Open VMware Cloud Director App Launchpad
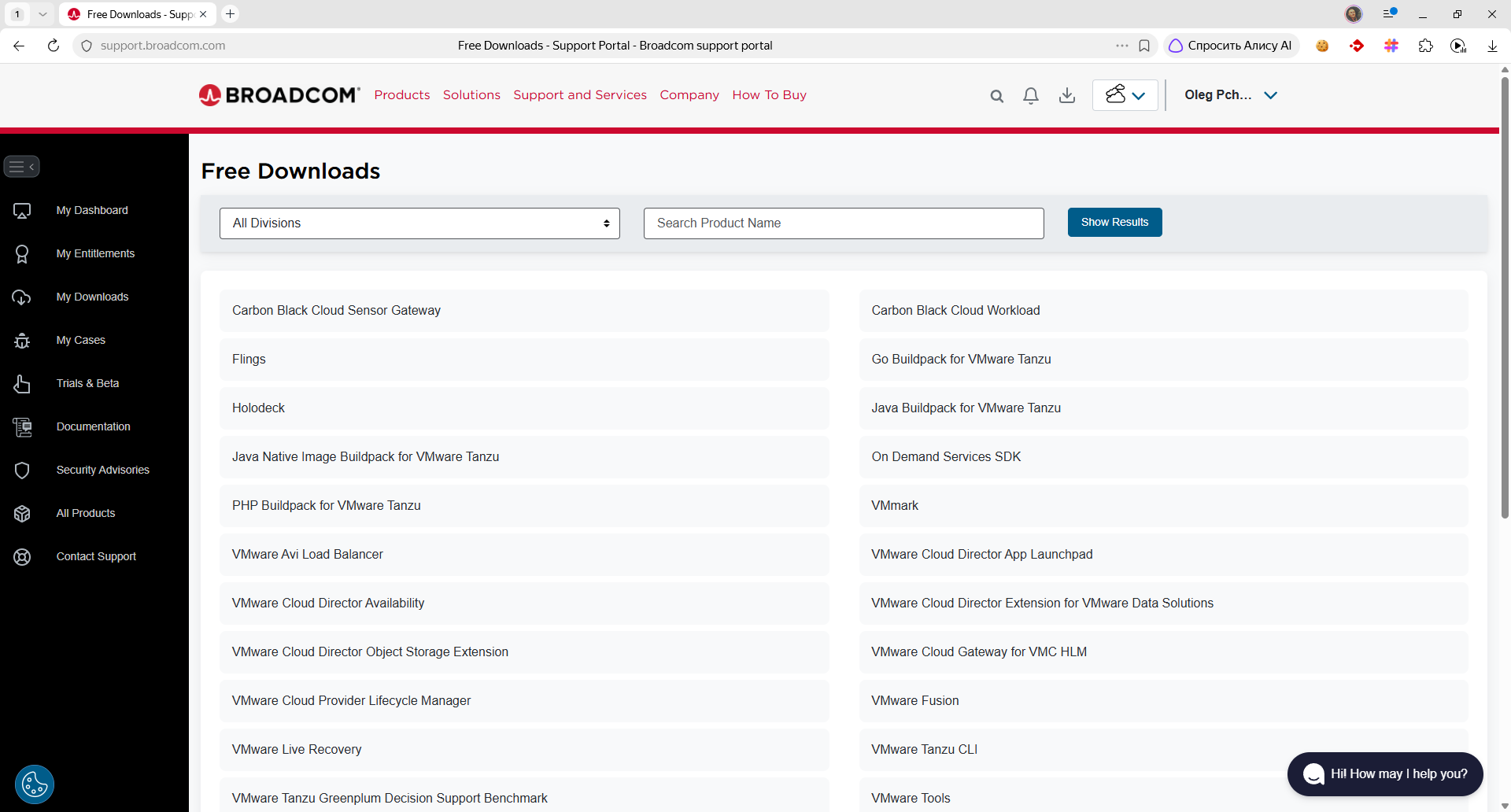The image size is (1511, 812). [x=1163, y=555]
